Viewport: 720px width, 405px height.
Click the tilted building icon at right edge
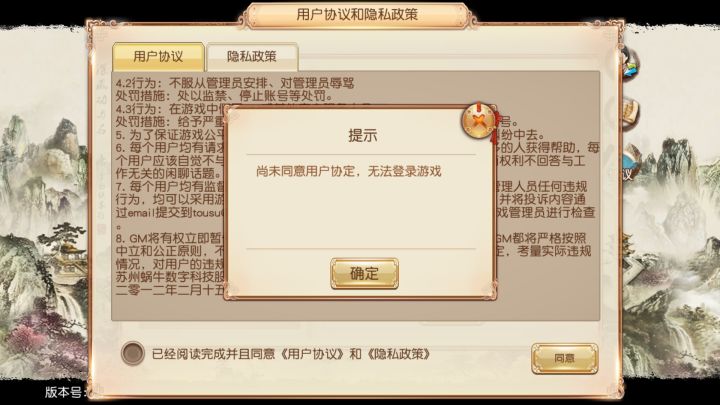click(x=633, y=266)
